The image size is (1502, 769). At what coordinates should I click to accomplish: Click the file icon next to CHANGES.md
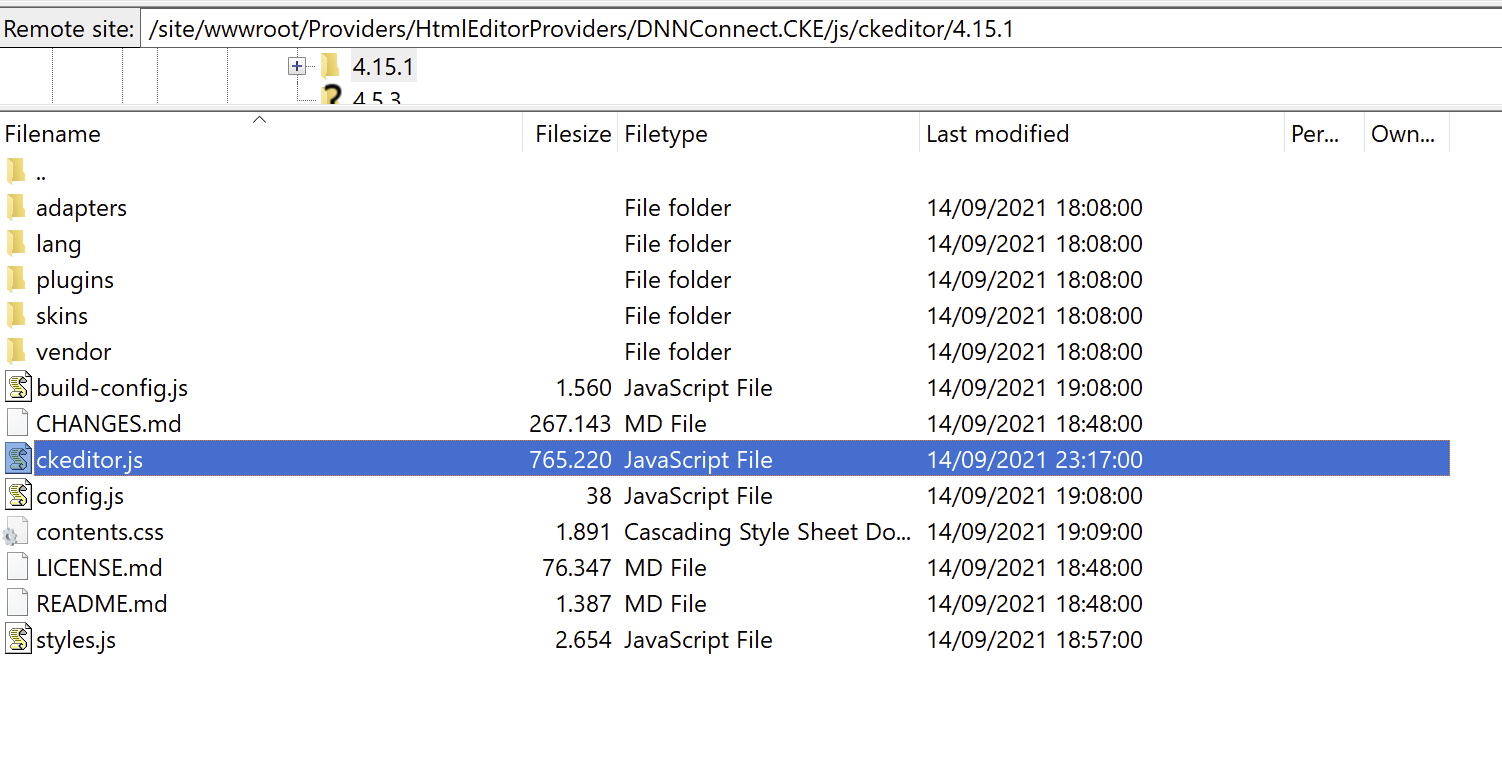[x=17, y=422]
